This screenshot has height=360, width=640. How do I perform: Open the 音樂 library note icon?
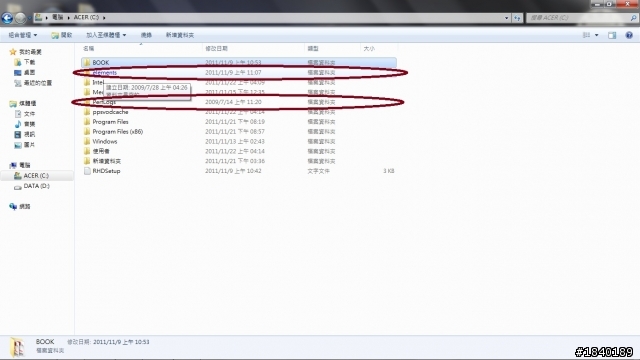click(18, 124)
